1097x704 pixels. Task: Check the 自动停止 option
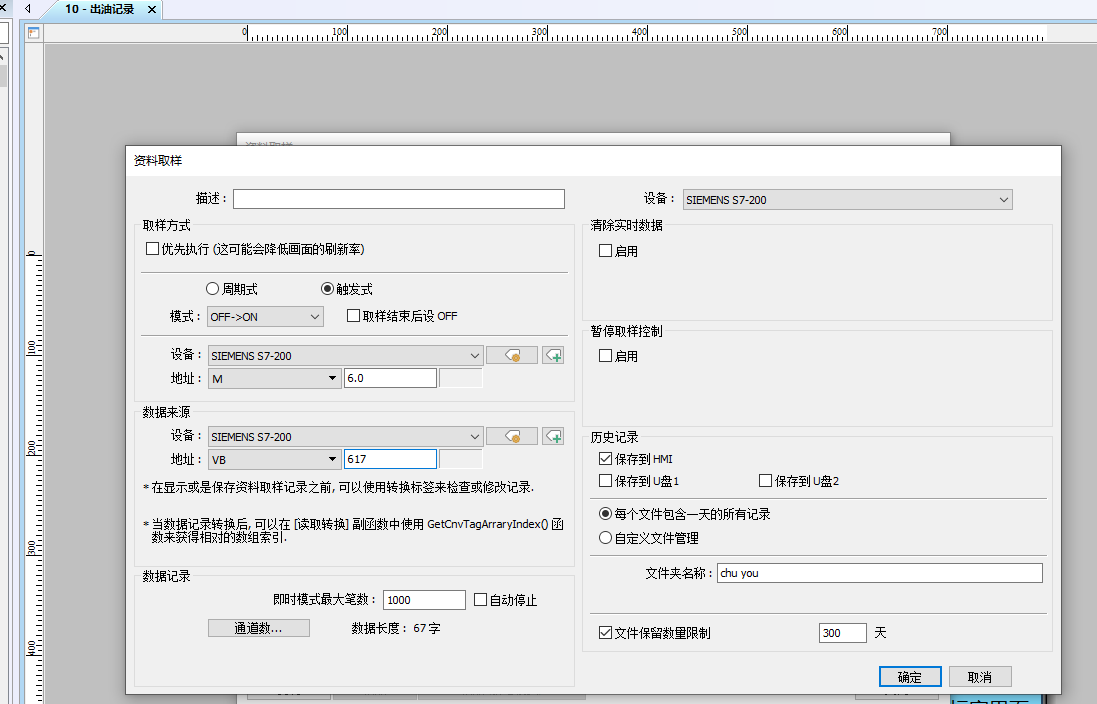point(481,600)
